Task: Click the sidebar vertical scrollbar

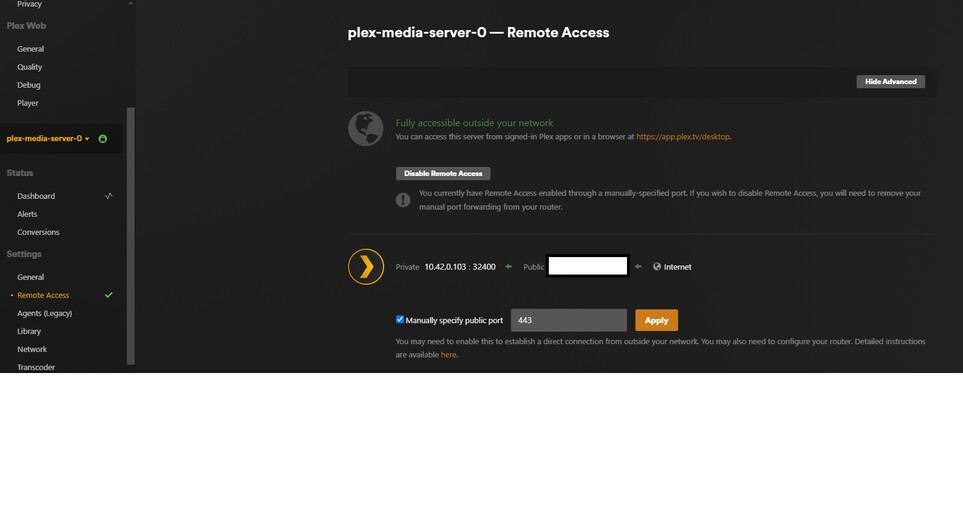Action: point(130,236)
